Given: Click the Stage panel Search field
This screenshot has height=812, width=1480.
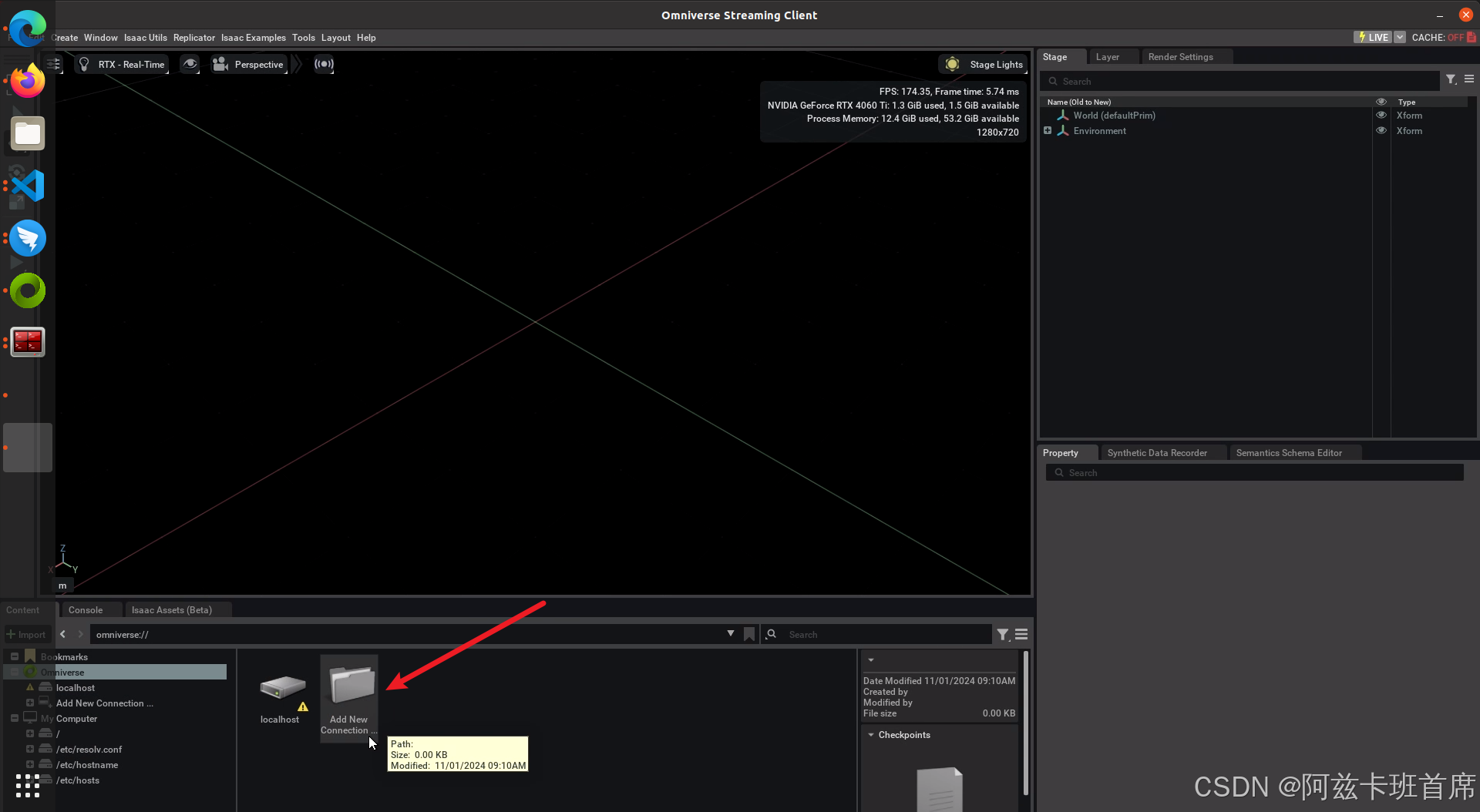Looking at the screenshot, I should (1240, 81).
